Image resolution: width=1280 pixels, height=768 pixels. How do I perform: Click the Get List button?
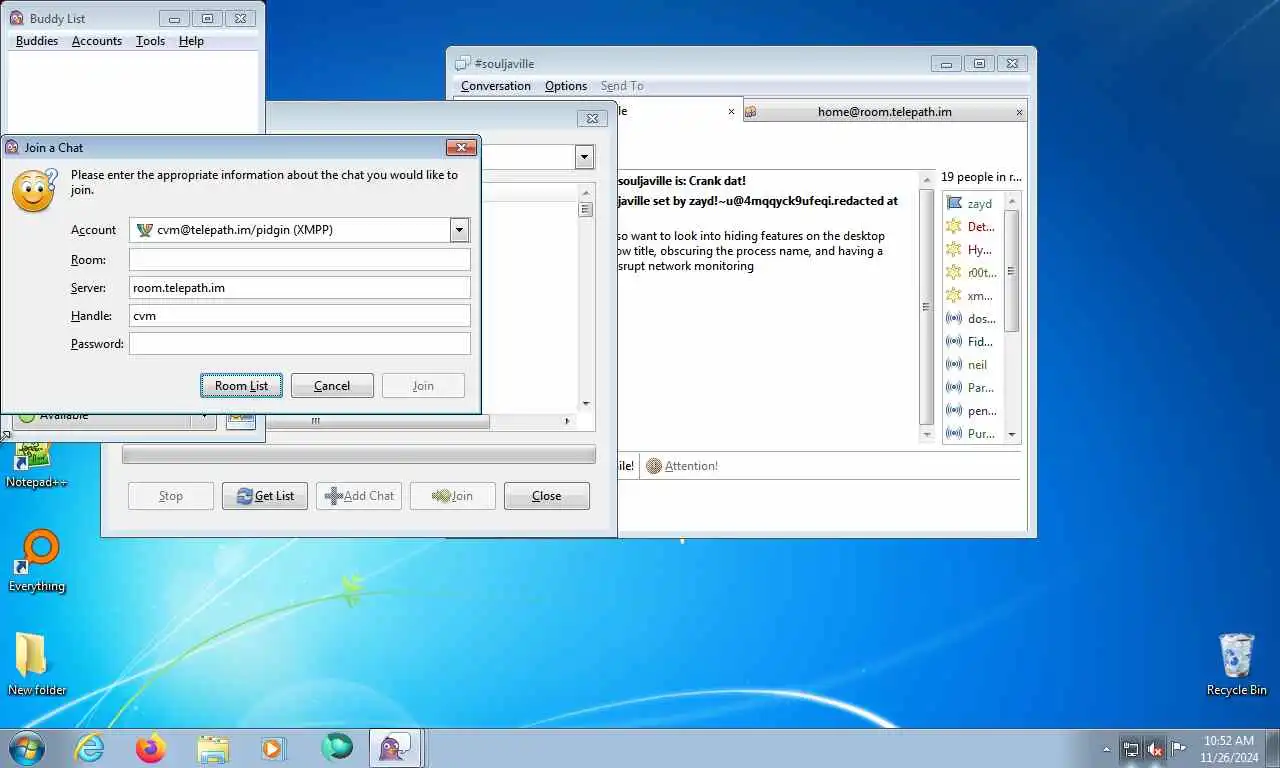(265, 496)
